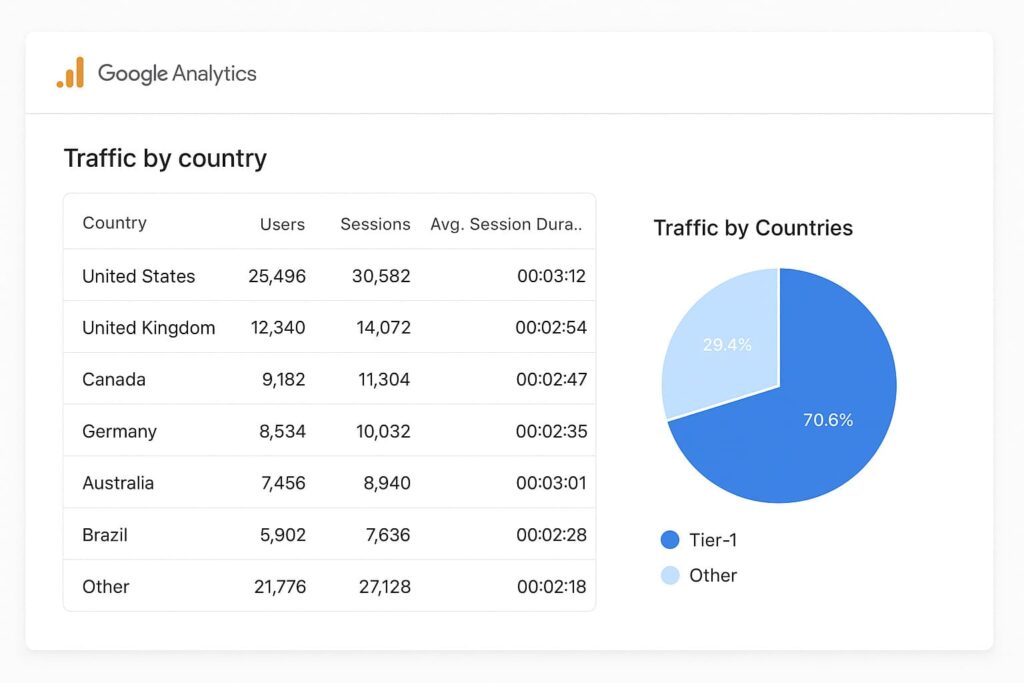Select the Australia table row
Screen dimensions: 1024x683
(329, 483)
